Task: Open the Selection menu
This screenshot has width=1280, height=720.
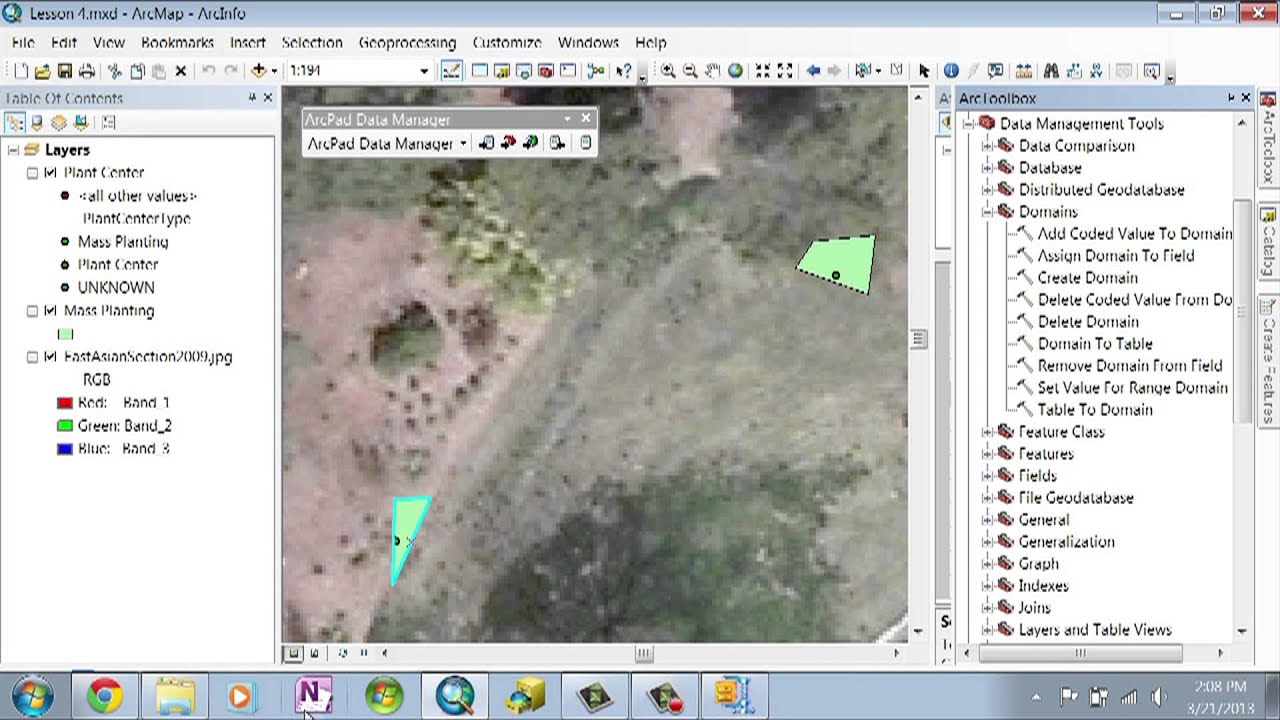Action: (312, 43)
